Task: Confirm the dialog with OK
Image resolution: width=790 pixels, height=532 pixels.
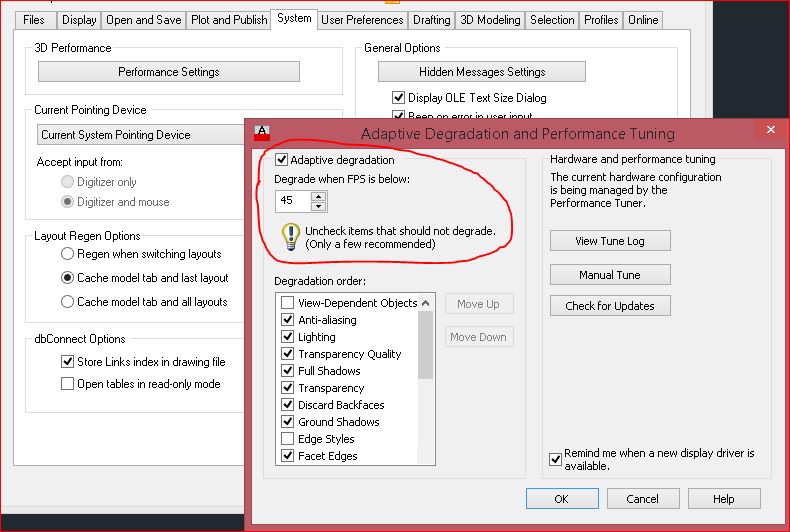Action: pos(562,499)
